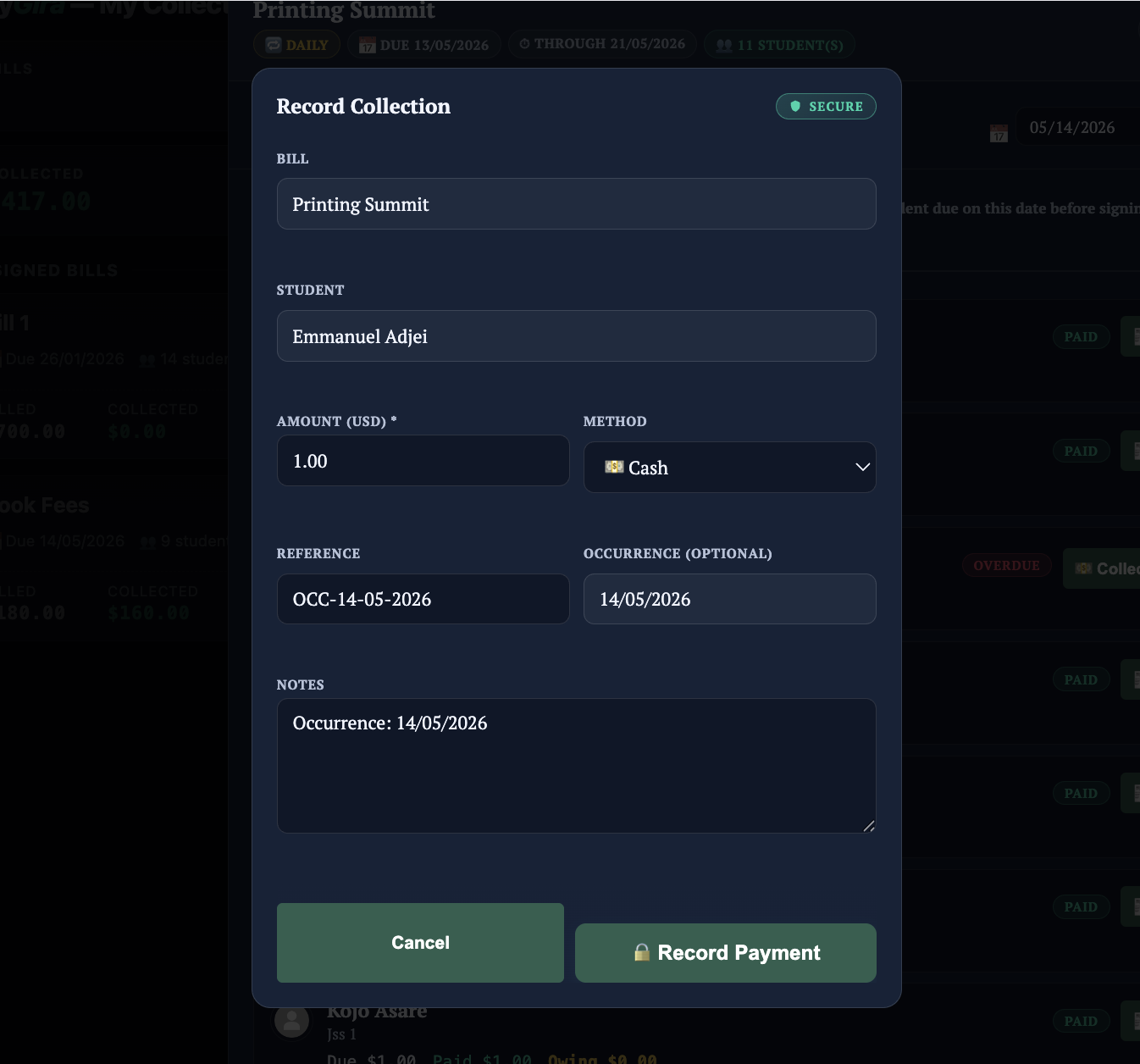Click the DAILY recurrence badge
Viewport: 1140px width, 1064px height.
(296, 45)
